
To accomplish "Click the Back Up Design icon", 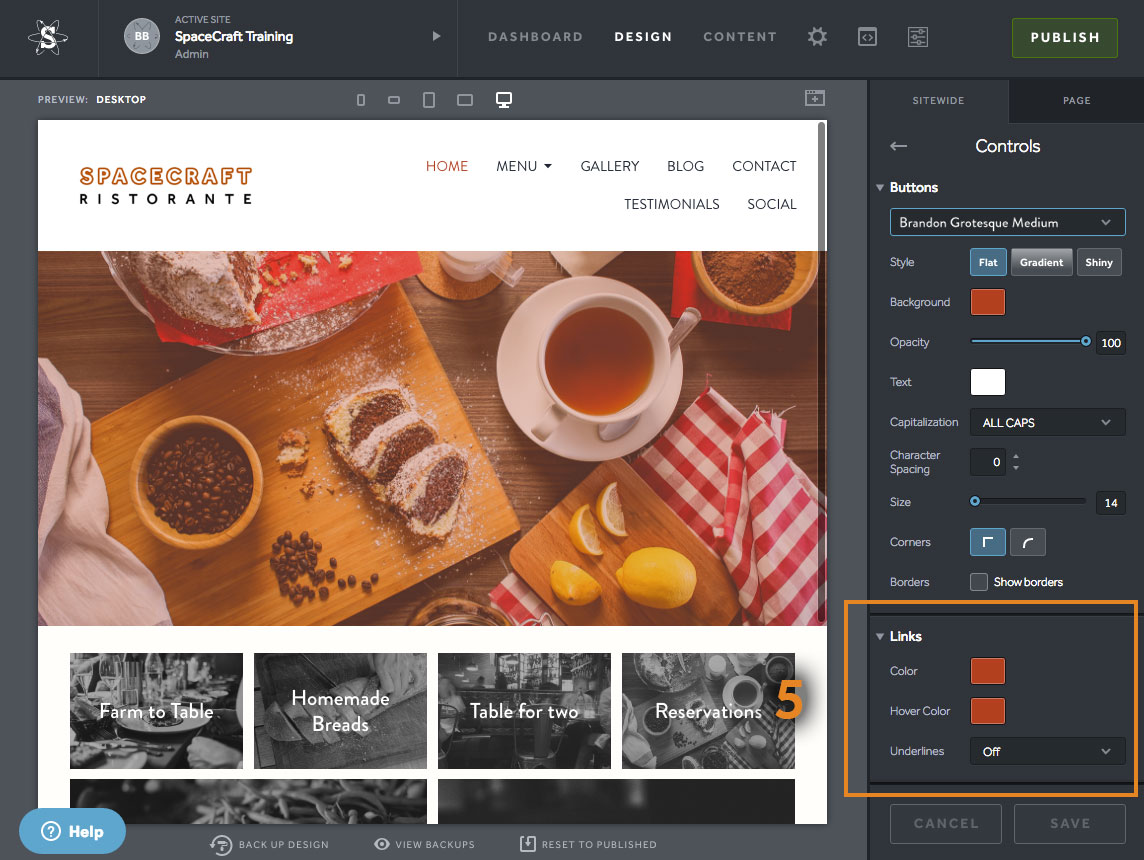I will [220, 845].
